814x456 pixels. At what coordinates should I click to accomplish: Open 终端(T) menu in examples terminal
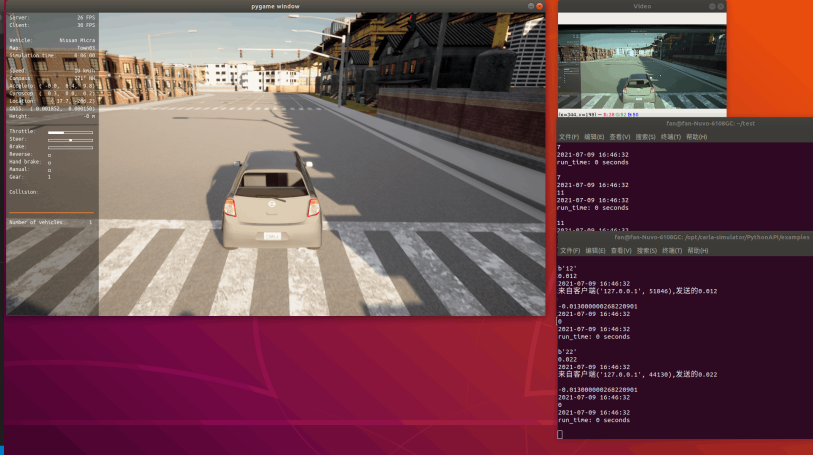click(672, 251)
